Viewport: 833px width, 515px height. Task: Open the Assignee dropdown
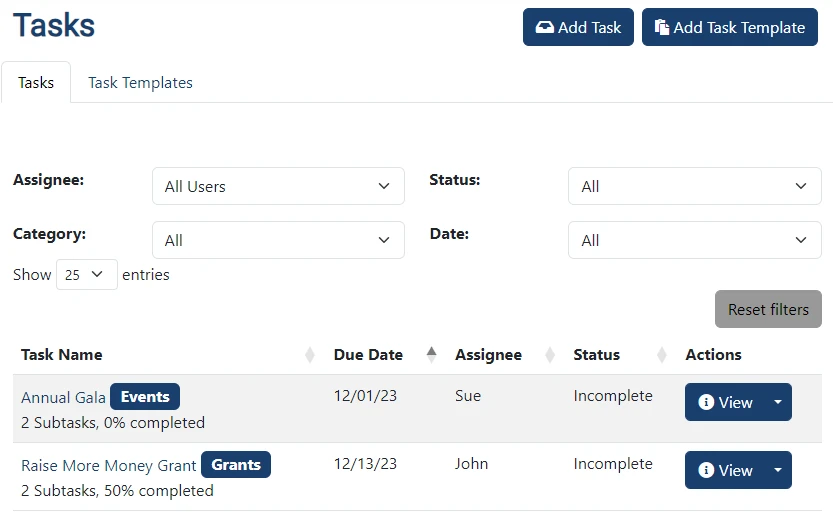tap(278, 186)
